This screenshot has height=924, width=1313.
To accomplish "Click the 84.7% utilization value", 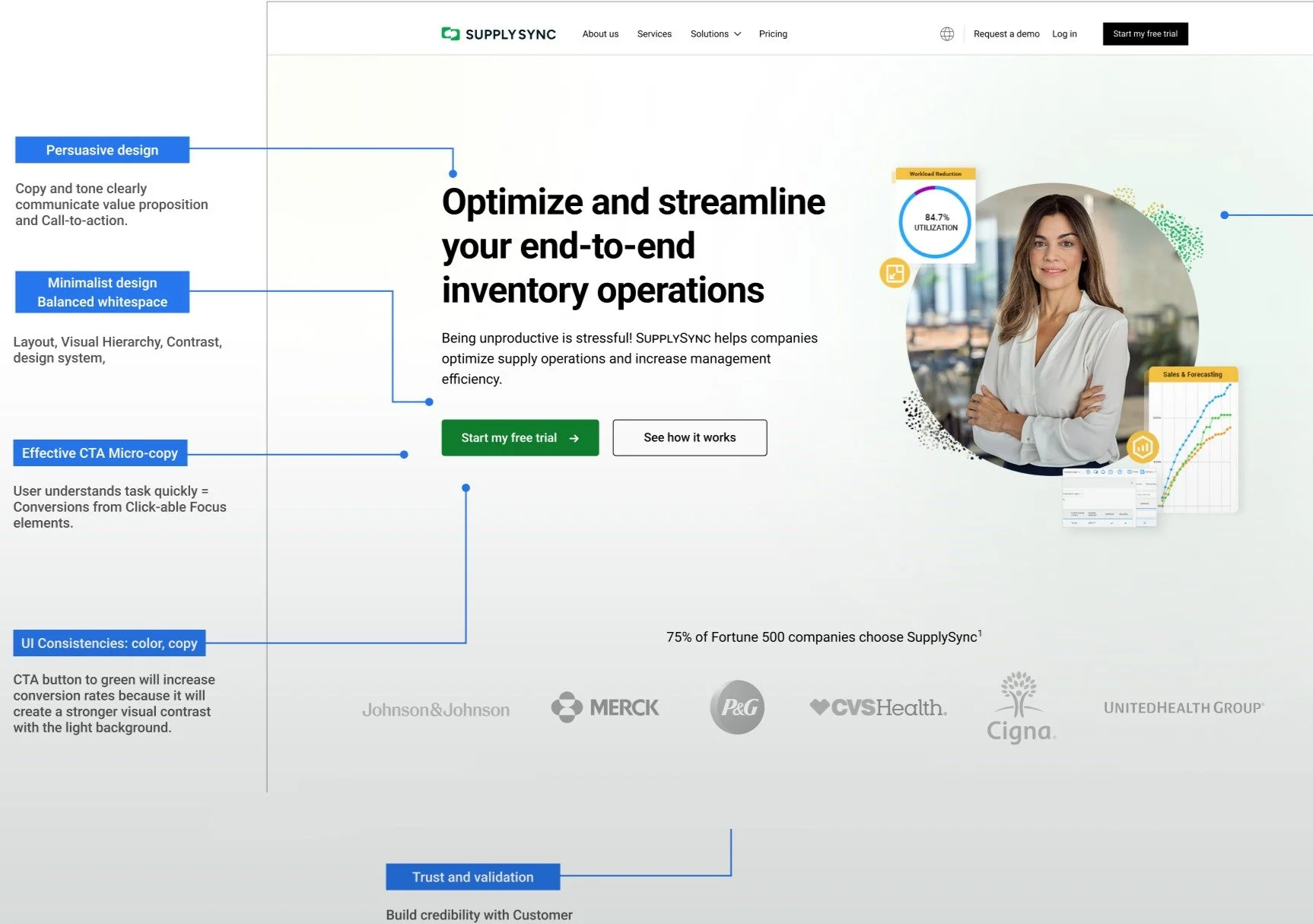I will point(936,218).
